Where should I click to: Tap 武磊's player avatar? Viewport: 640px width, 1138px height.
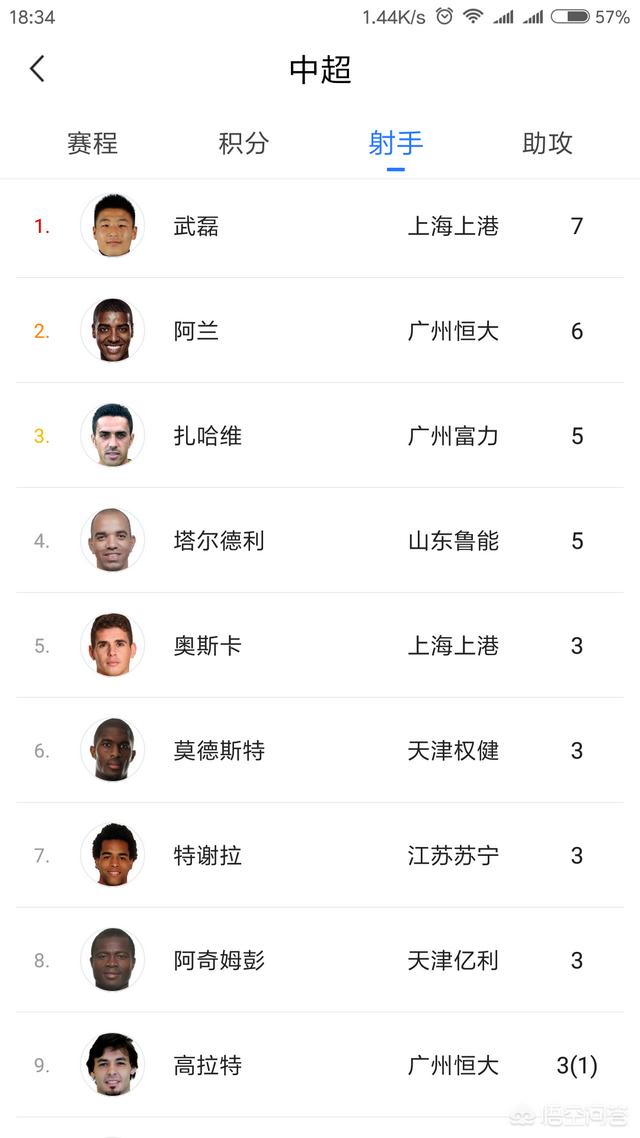point(113,226)
